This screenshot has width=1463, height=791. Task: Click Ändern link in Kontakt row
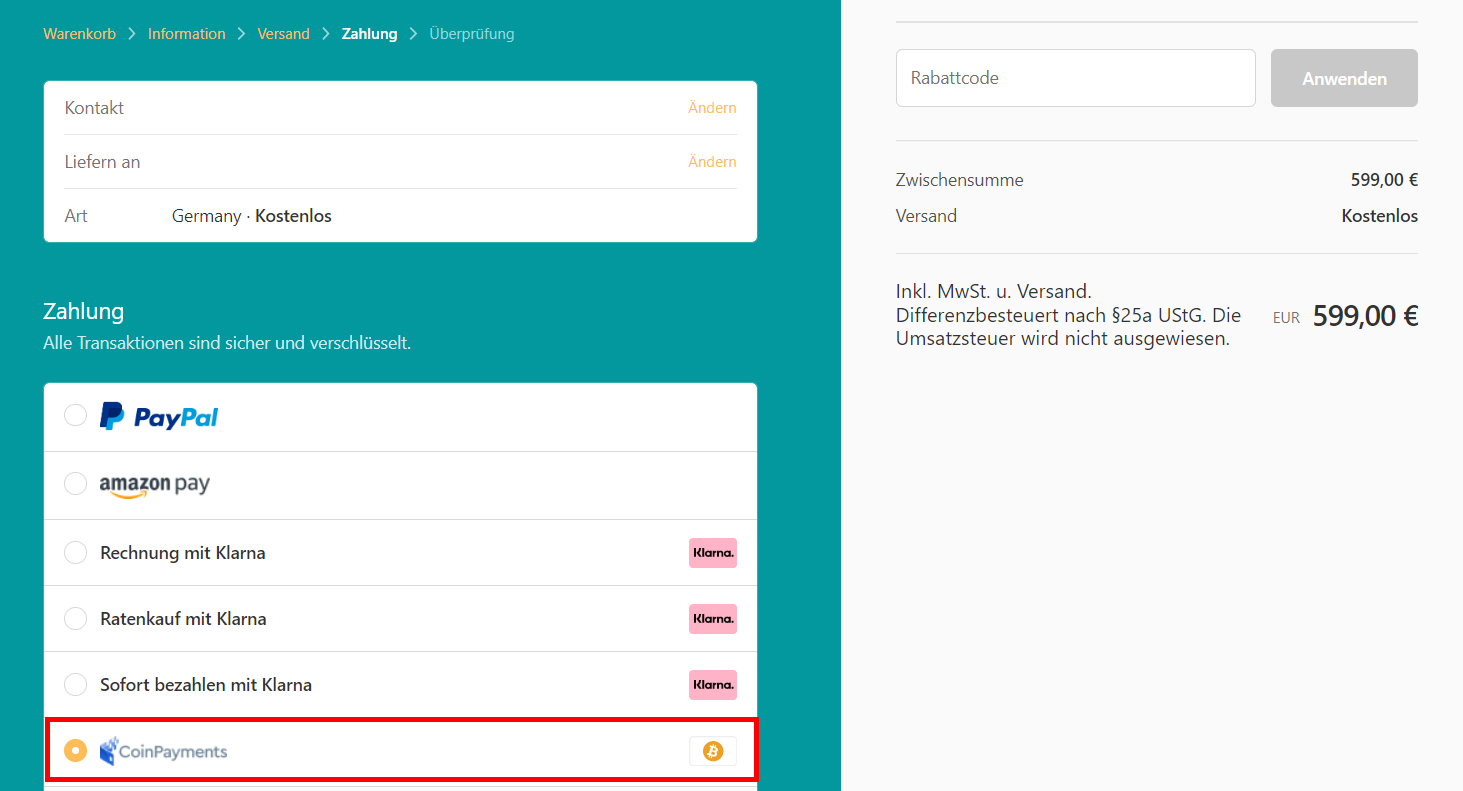(x=712, y=108)
